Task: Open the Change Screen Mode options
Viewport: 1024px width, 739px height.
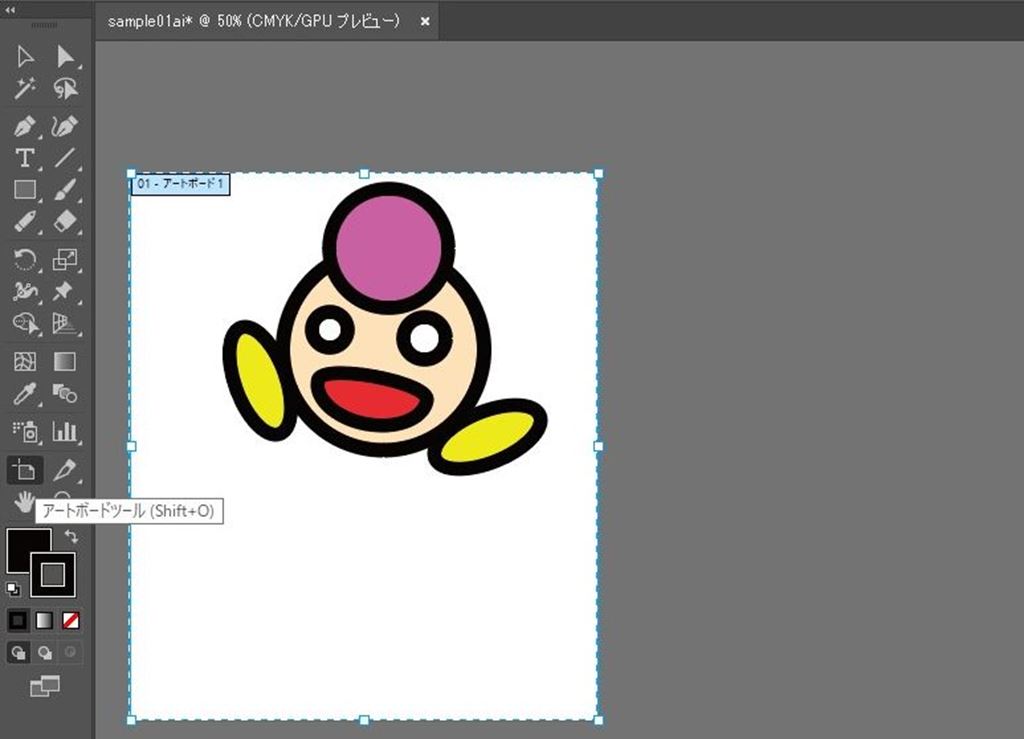Action: click(44, 686)
